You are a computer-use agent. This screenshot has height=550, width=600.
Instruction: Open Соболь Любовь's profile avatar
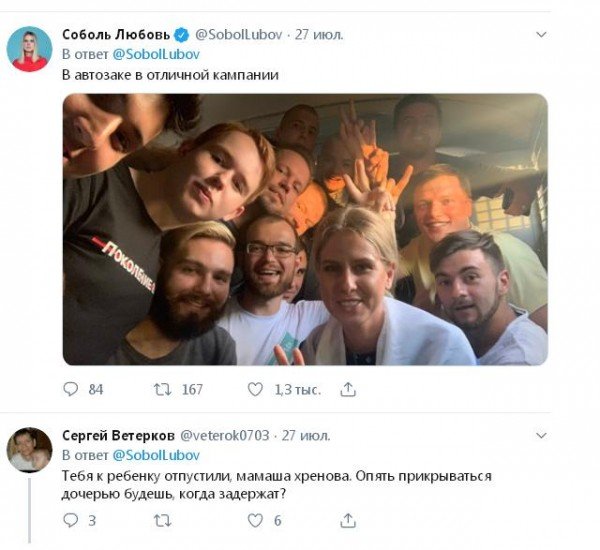pyautogui.click(x=29, y=49)
